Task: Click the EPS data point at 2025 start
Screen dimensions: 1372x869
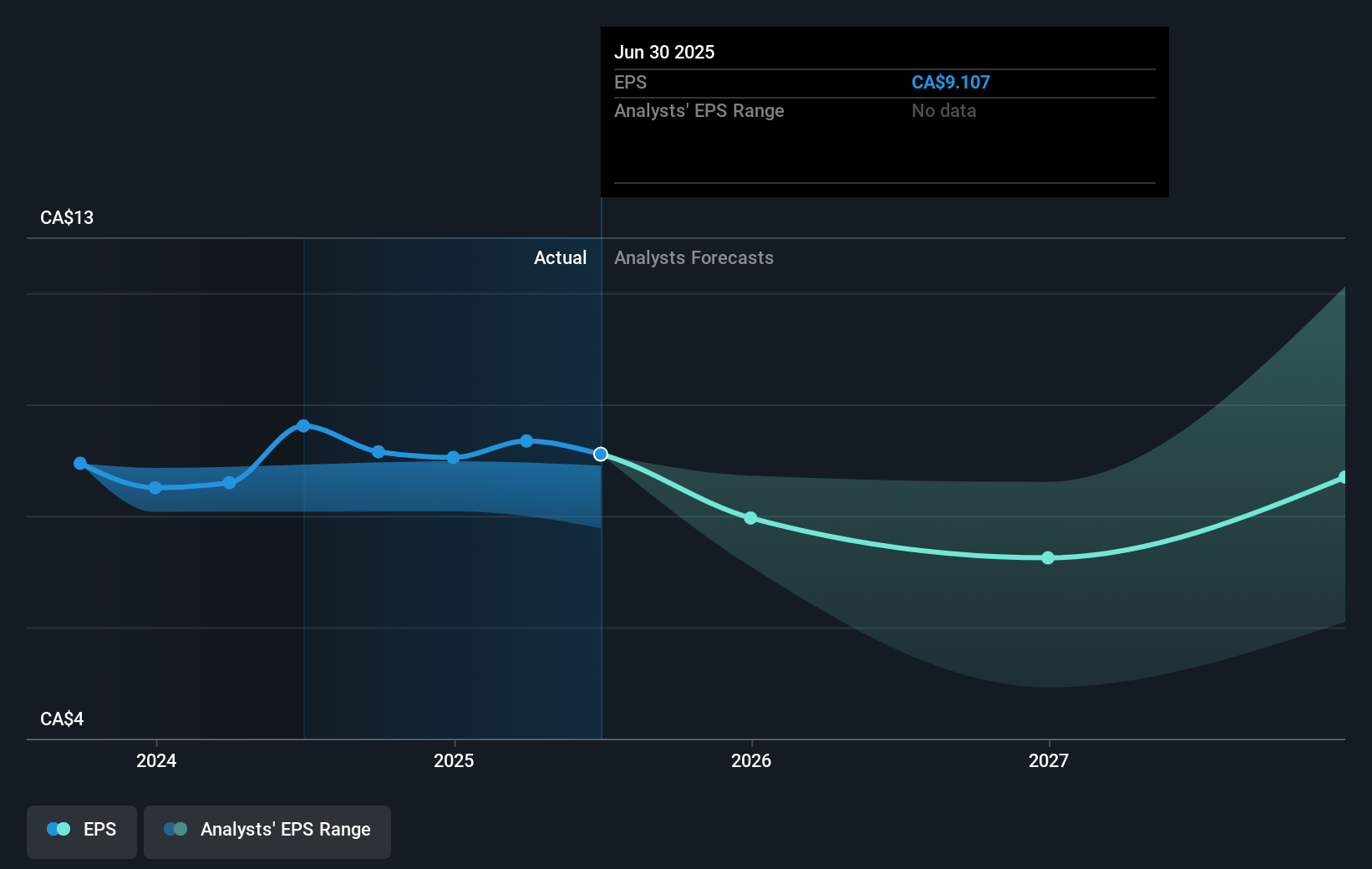Action: [453, 458]
